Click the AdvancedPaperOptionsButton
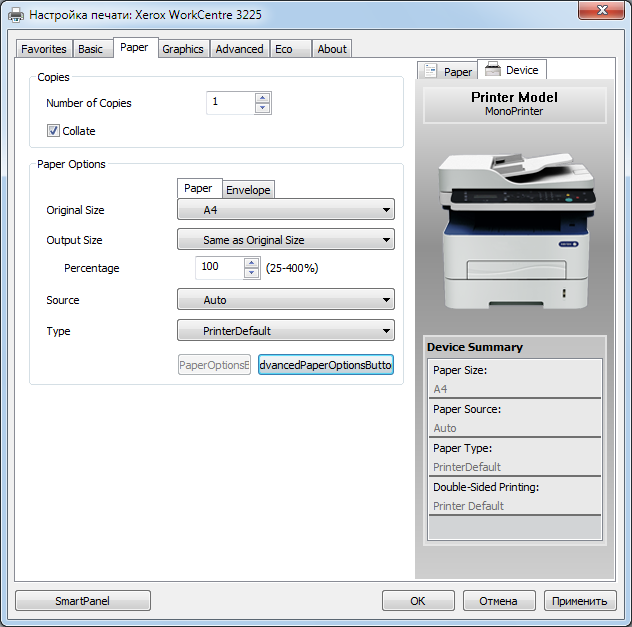Image resolution: width=632 pixels, height=627 pixels. (326, 365)
